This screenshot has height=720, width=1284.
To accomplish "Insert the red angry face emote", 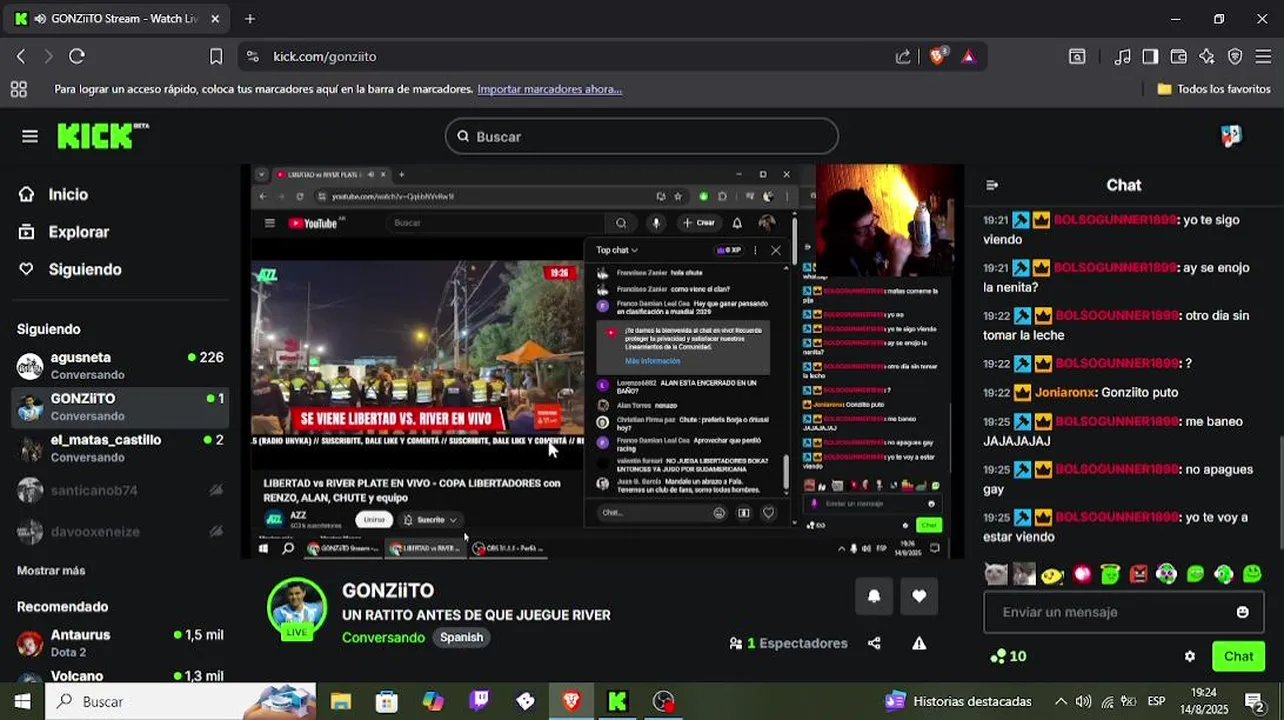I will (x=1139, y=574).
